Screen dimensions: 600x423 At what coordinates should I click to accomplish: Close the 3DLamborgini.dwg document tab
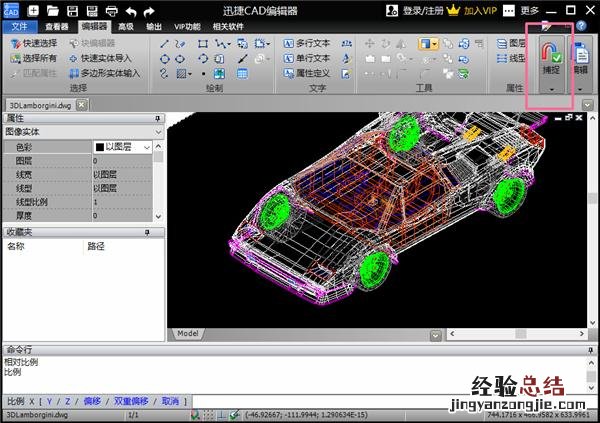81,104
